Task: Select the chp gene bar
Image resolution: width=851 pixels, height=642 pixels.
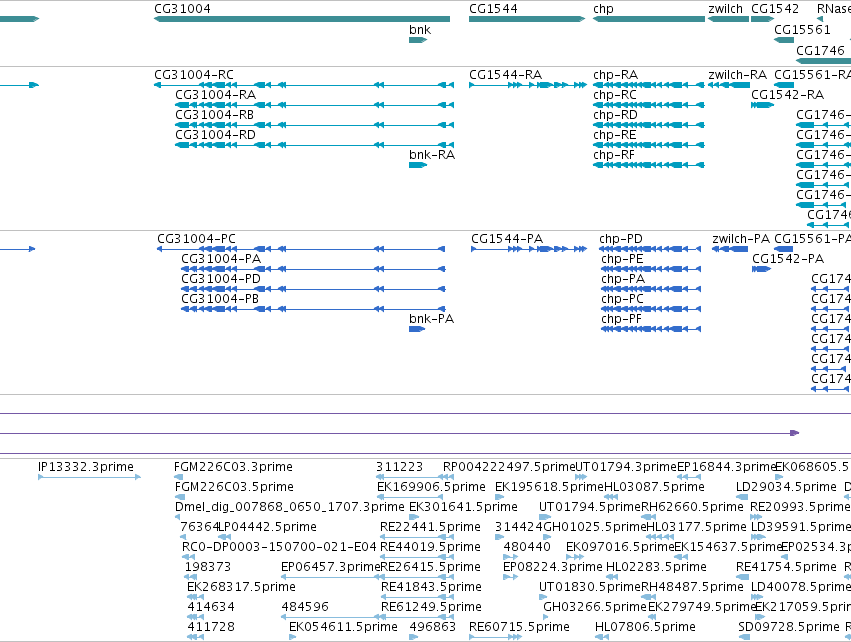Action: [x=649, y=19]
